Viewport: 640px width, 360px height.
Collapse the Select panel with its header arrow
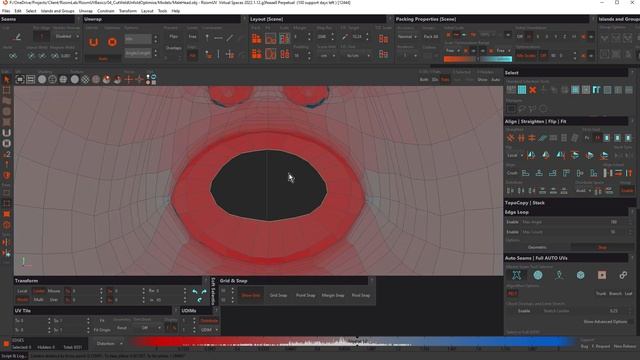tap(632, 73)
